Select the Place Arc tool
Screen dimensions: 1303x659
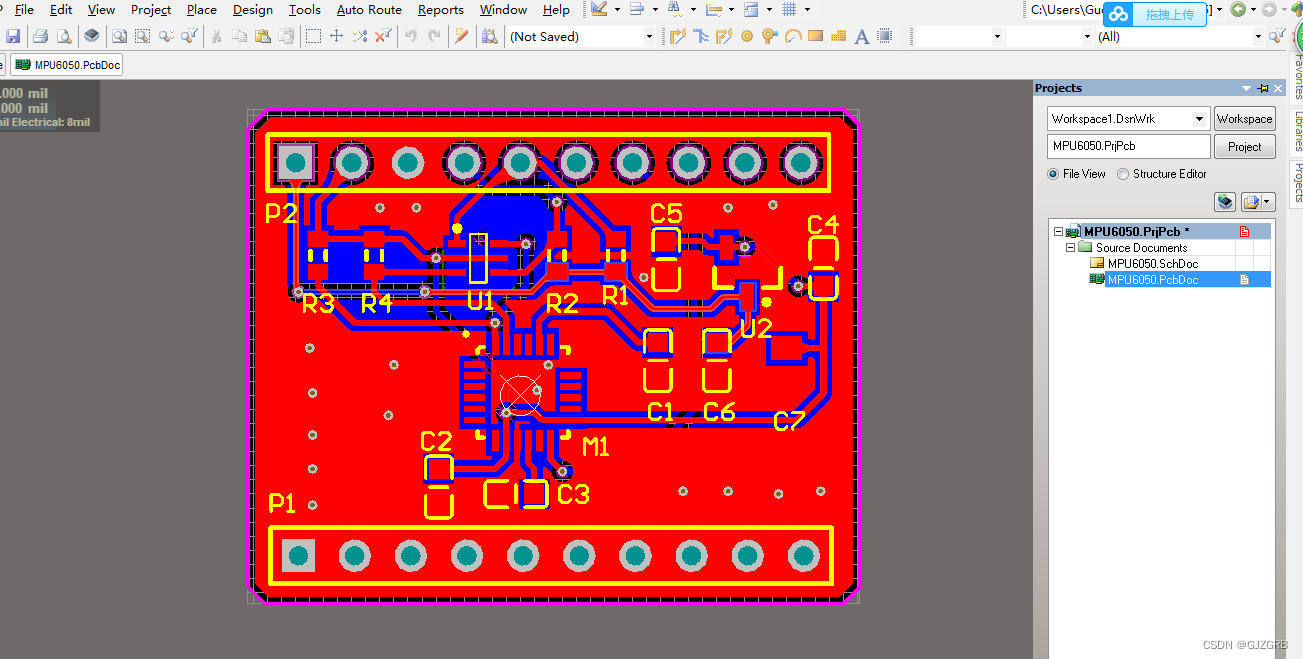point(793,36)
